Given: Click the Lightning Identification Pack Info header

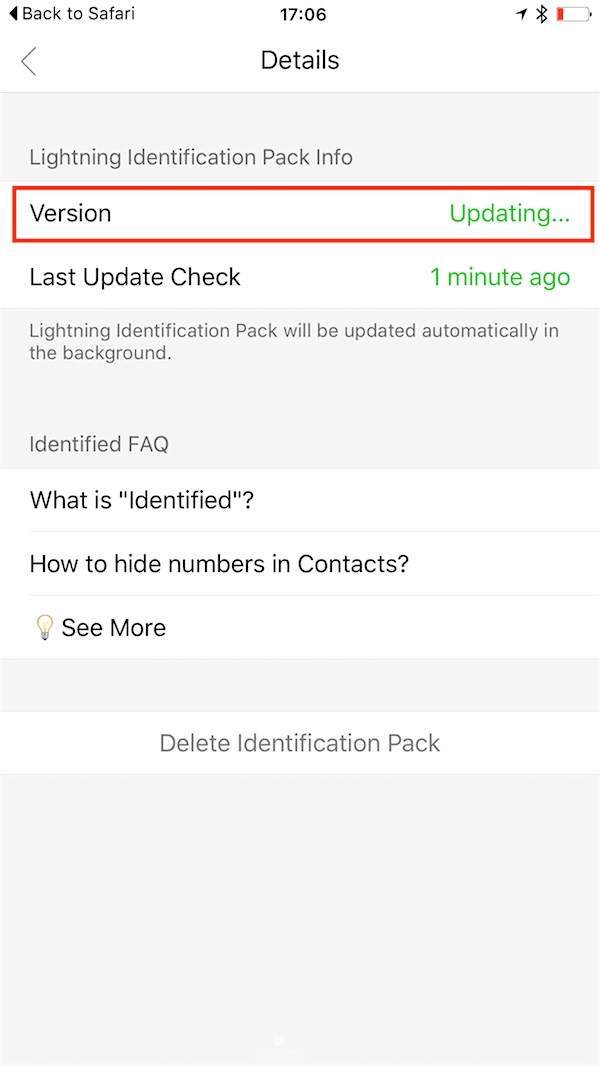Looking at the screenshot, I should [190, 157].
